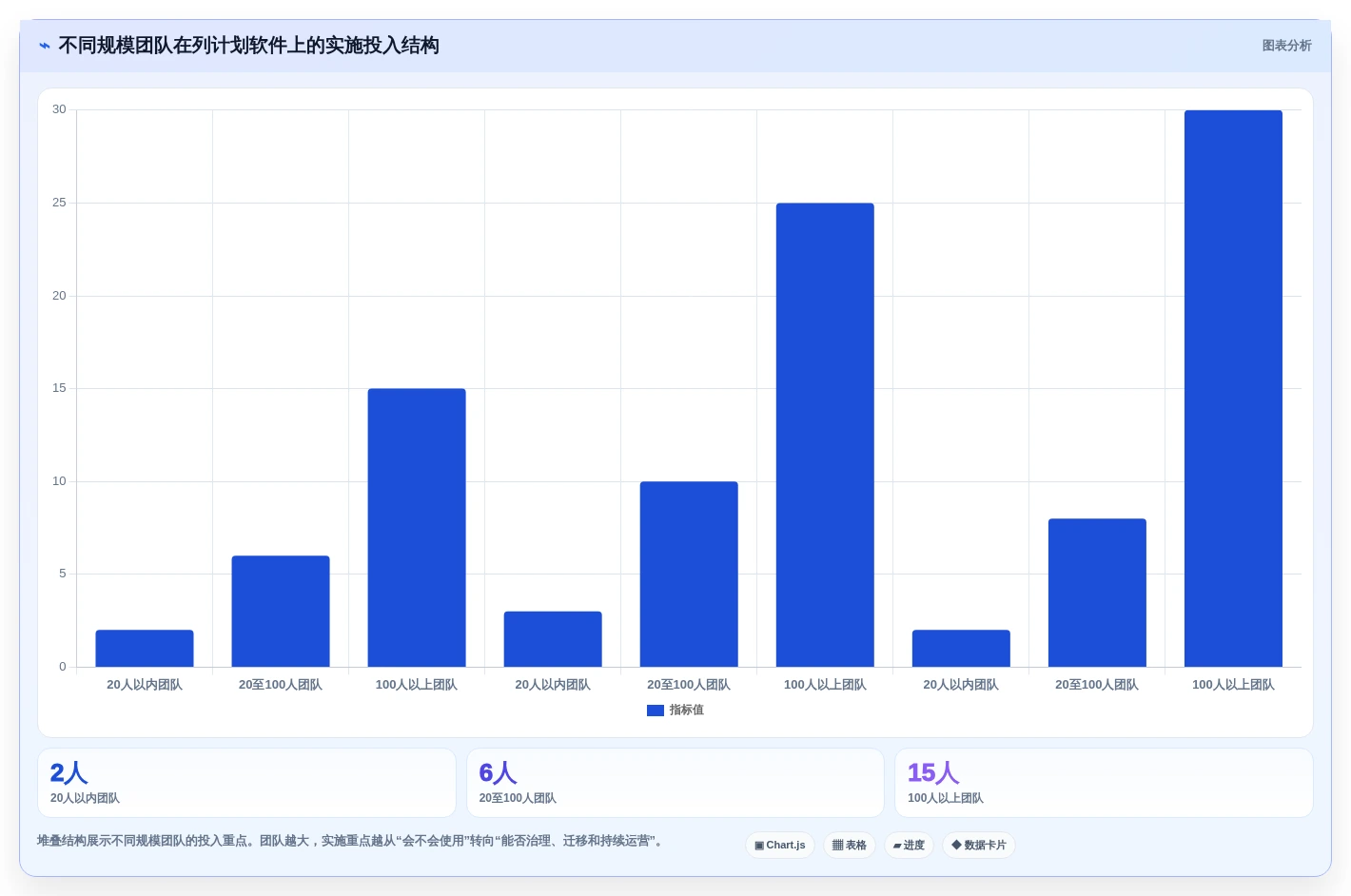Click the y-axis label 0
This screenshot has height=896, width=1351.
pyautogui.click(x=63, y=667)
